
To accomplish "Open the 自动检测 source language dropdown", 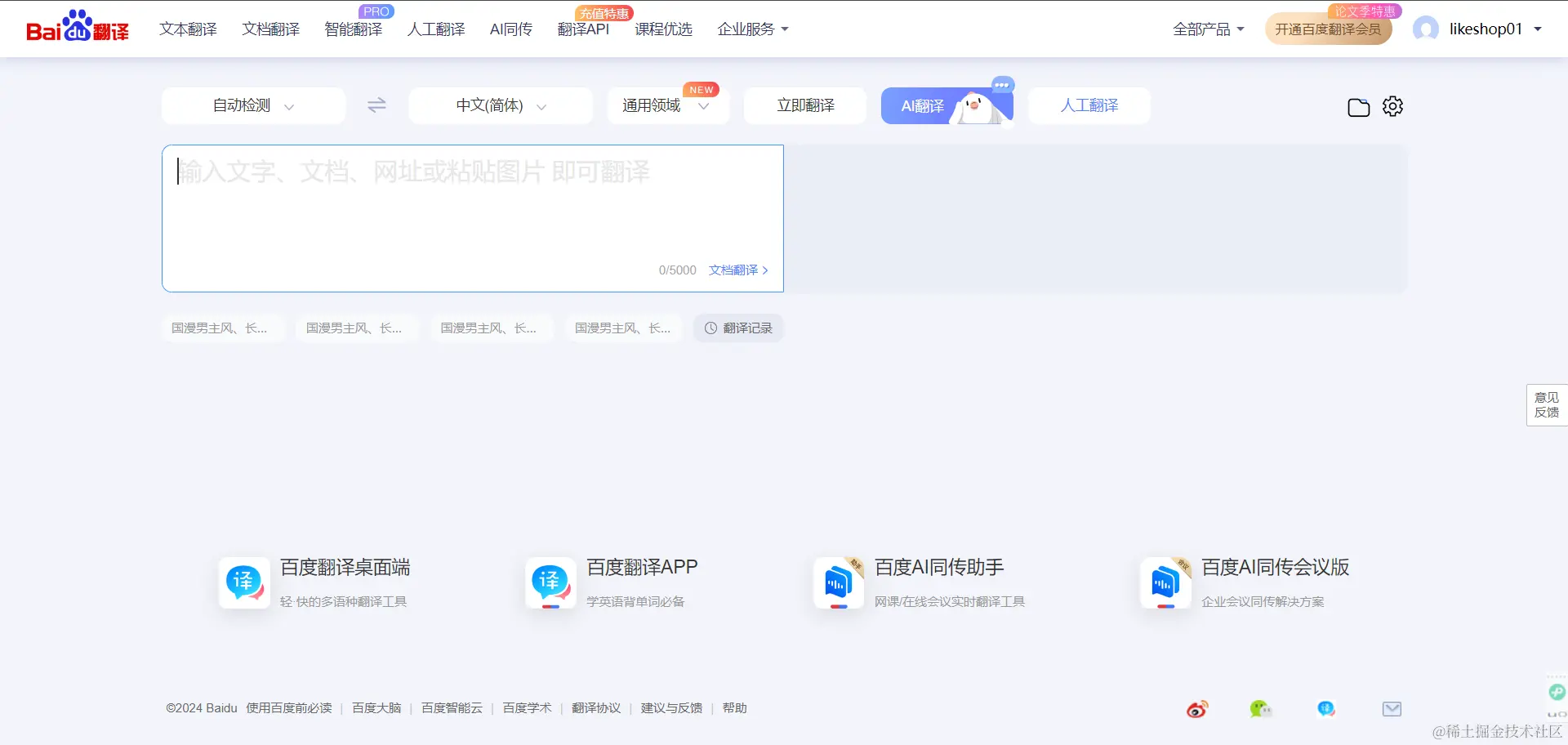I will pos(253,105).
